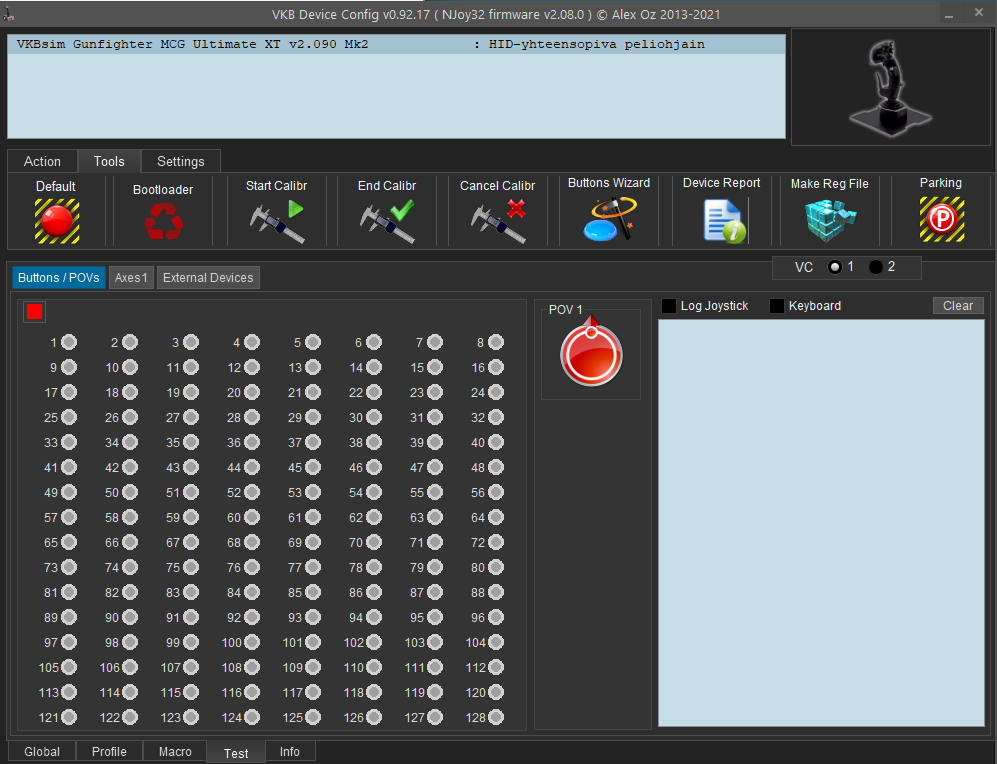Click the Default red button icon

click(57, 221)
